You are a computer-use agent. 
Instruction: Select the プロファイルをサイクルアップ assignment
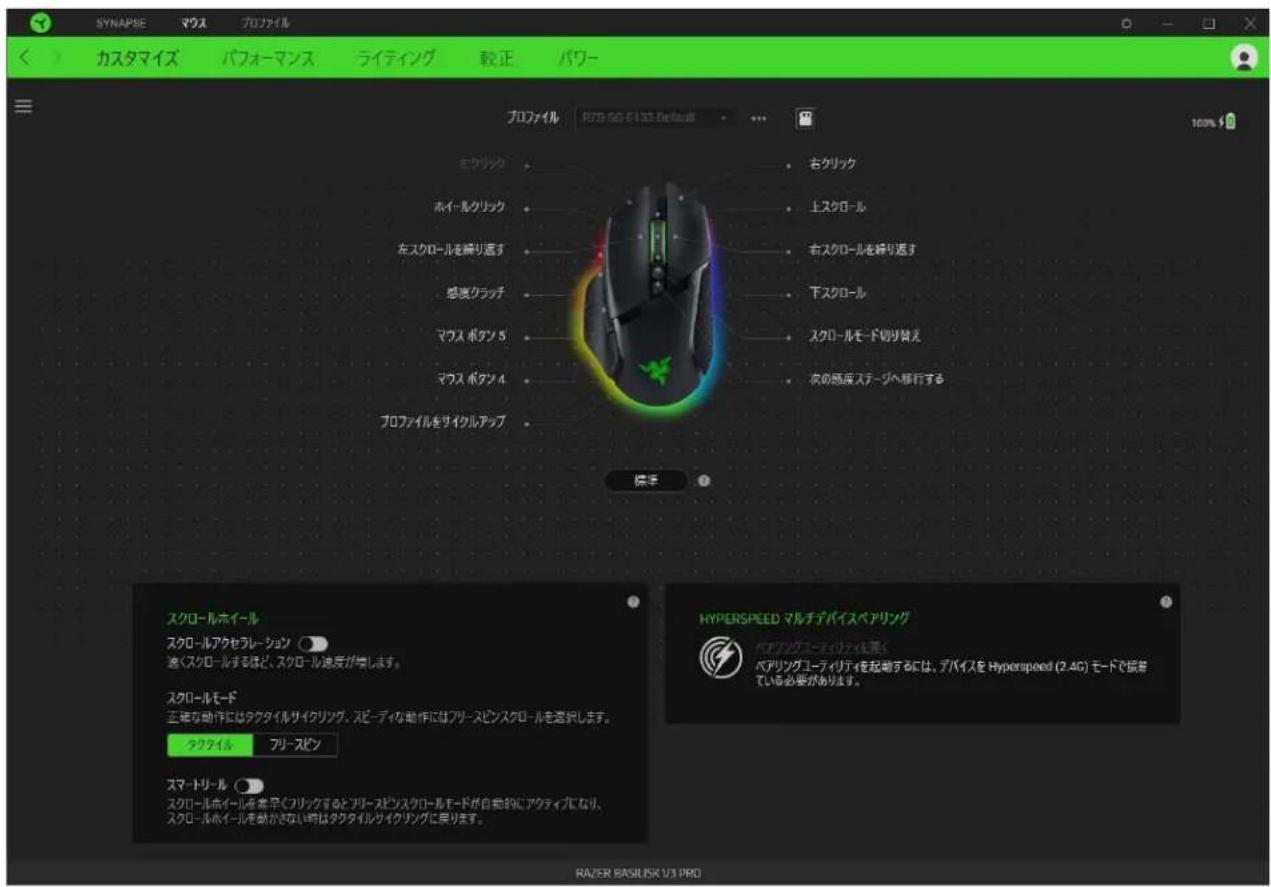[x=442, y=423]
